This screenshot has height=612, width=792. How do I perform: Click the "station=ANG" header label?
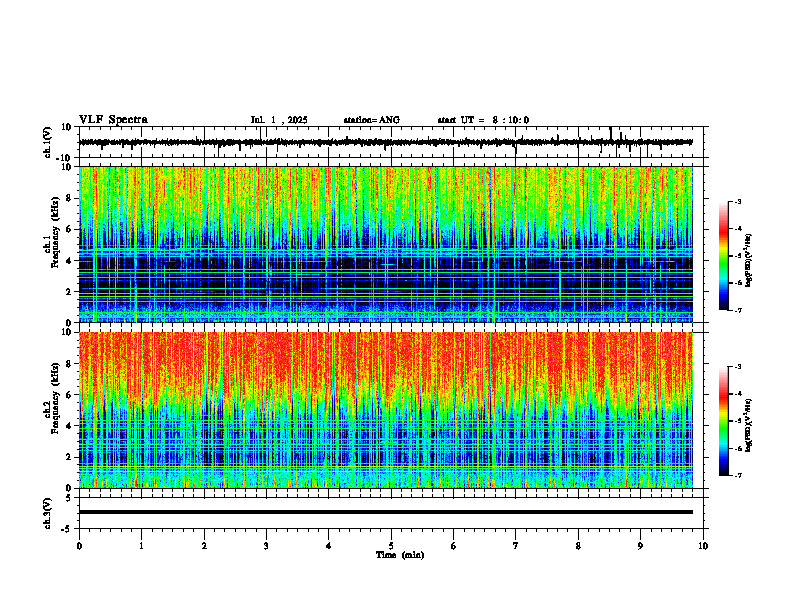pyautogui.click(x=371, y=120)
